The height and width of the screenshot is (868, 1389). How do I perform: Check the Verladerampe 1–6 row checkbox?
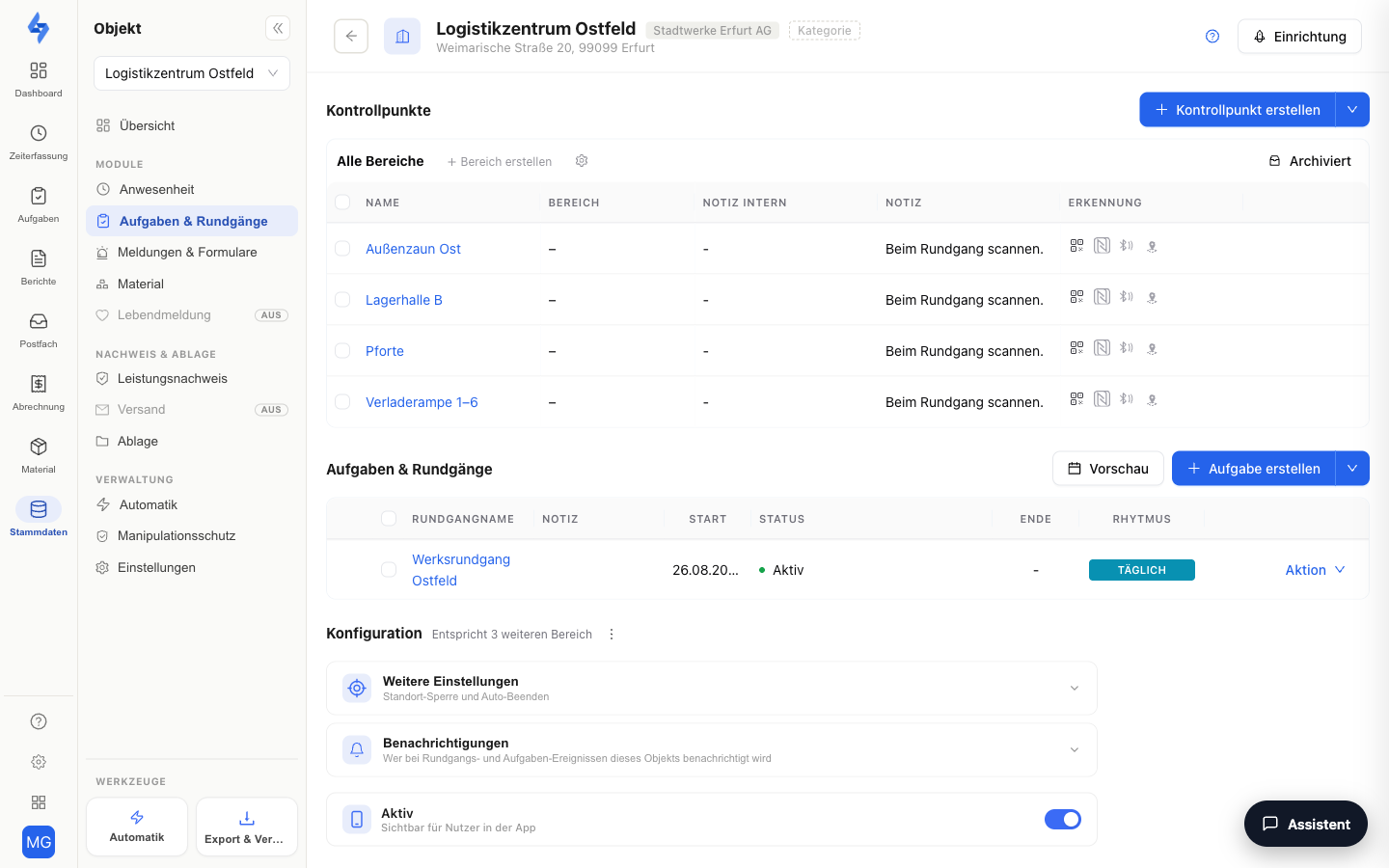(342, 402)
